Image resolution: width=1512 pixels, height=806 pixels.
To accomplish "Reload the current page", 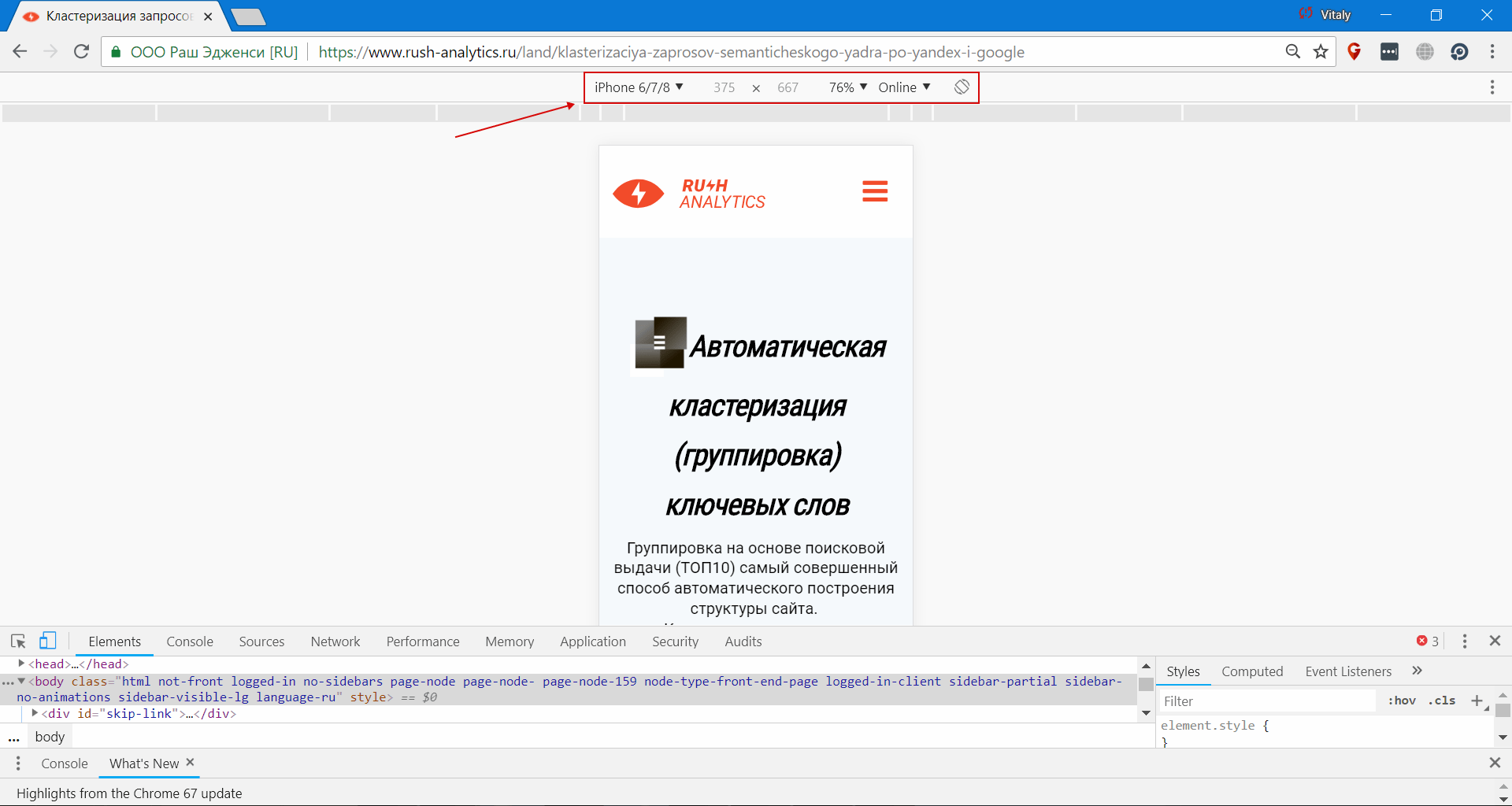I will point(81,51).
